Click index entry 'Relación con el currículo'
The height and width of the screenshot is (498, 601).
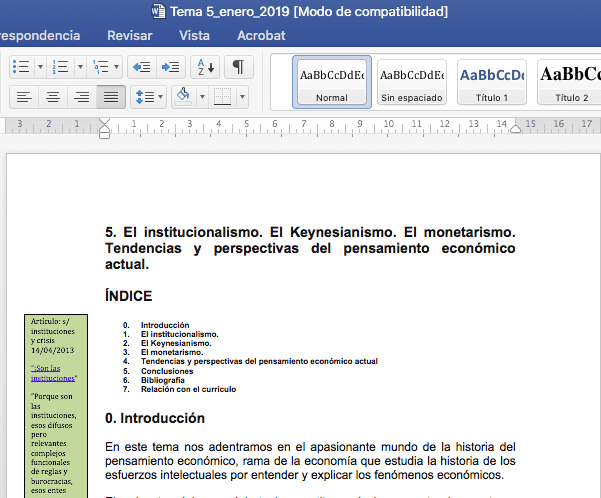(188, 389)
